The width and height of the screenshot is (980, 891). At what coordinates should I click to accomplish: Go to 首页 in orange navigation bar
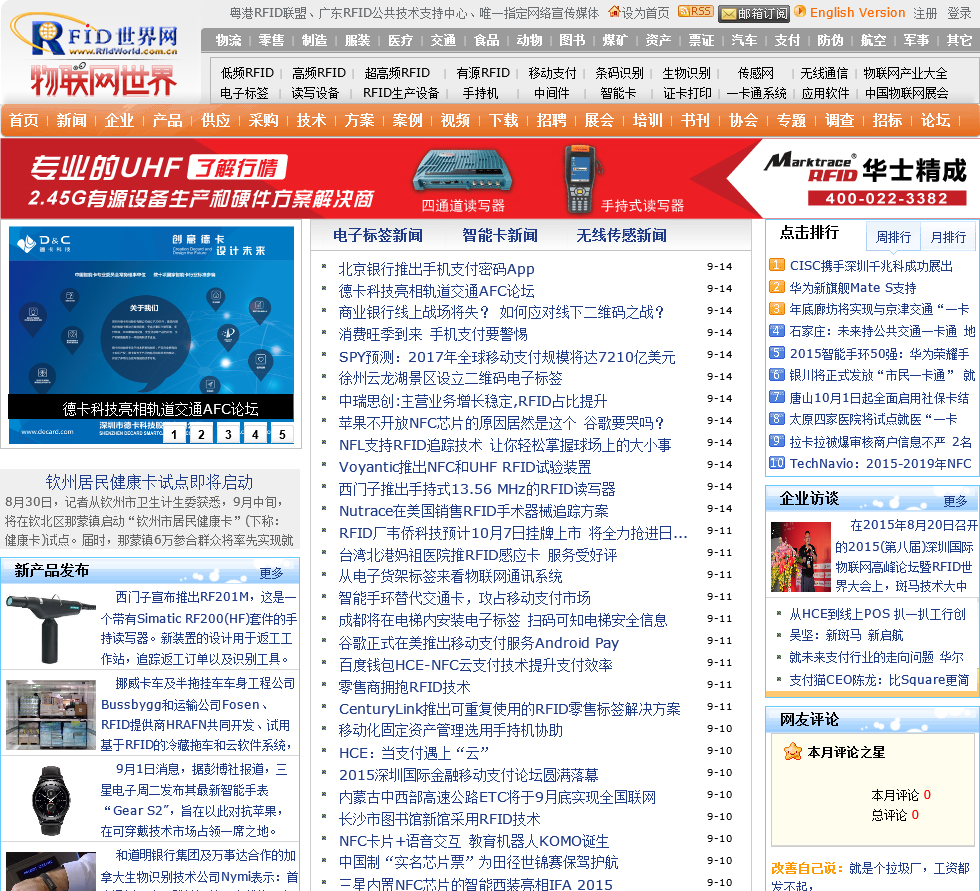coord(24,120)
